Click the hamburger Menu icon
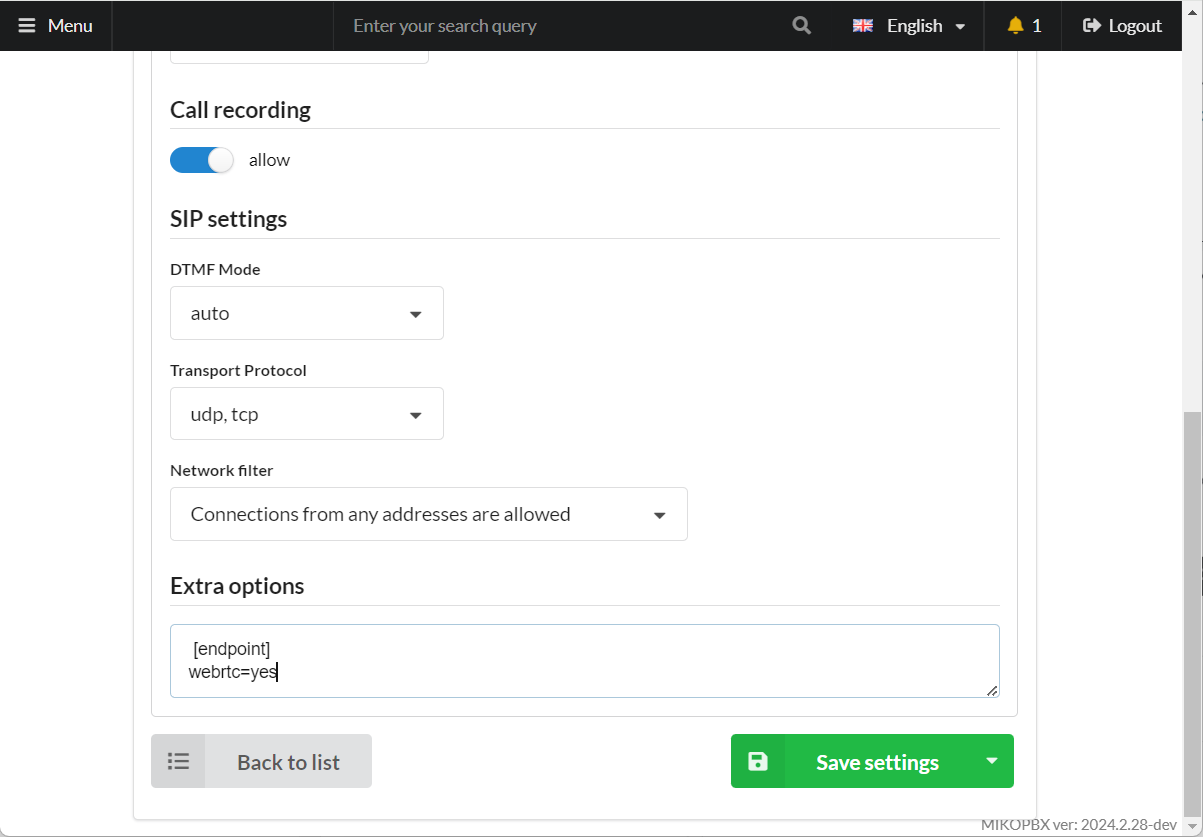Image resolution: width=1203 pixels, height=837 pixels. click(x=27, y=26)
